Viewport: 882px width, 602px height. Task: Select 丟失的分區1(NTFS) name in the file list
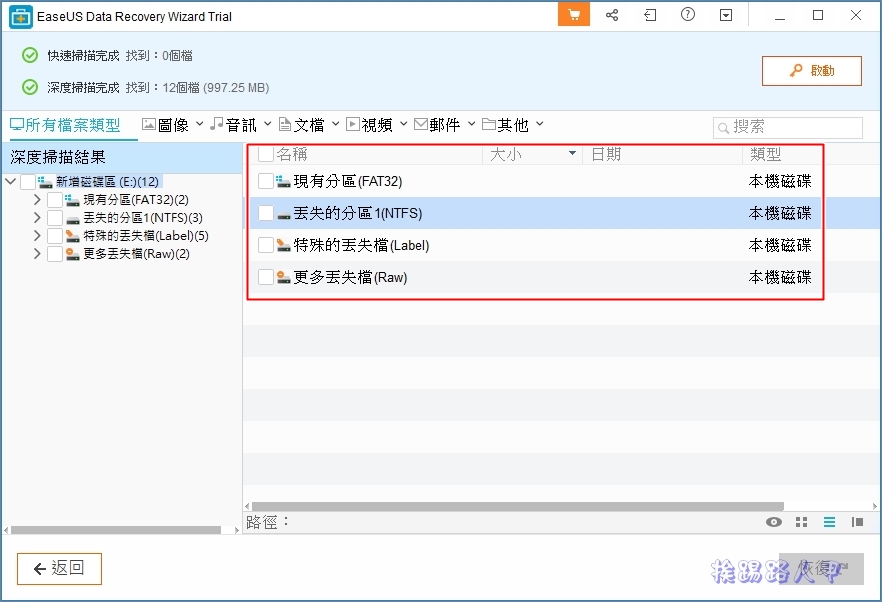point(358,213)
